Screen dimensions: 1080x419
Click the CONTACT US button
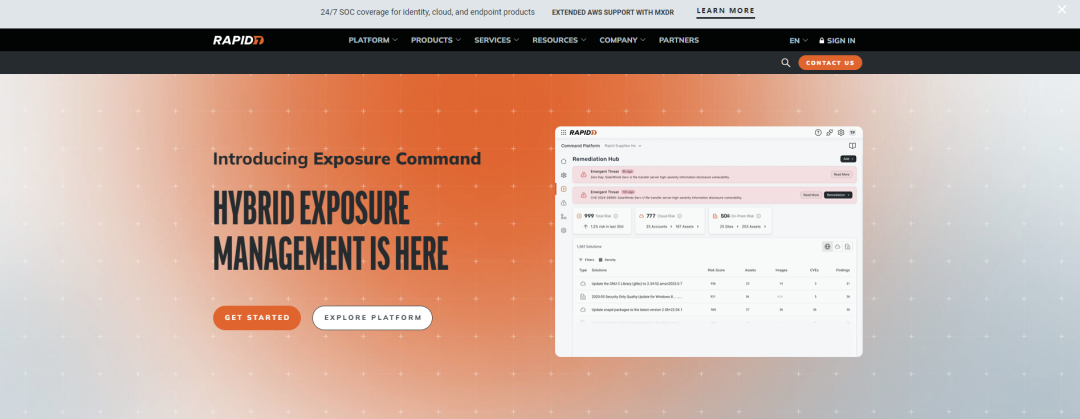[x=830, y=63]
